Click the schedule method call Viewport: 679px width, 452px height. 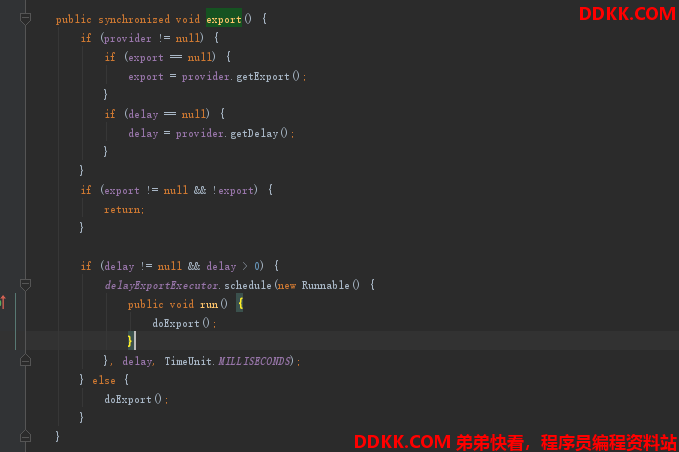[248, 285]
